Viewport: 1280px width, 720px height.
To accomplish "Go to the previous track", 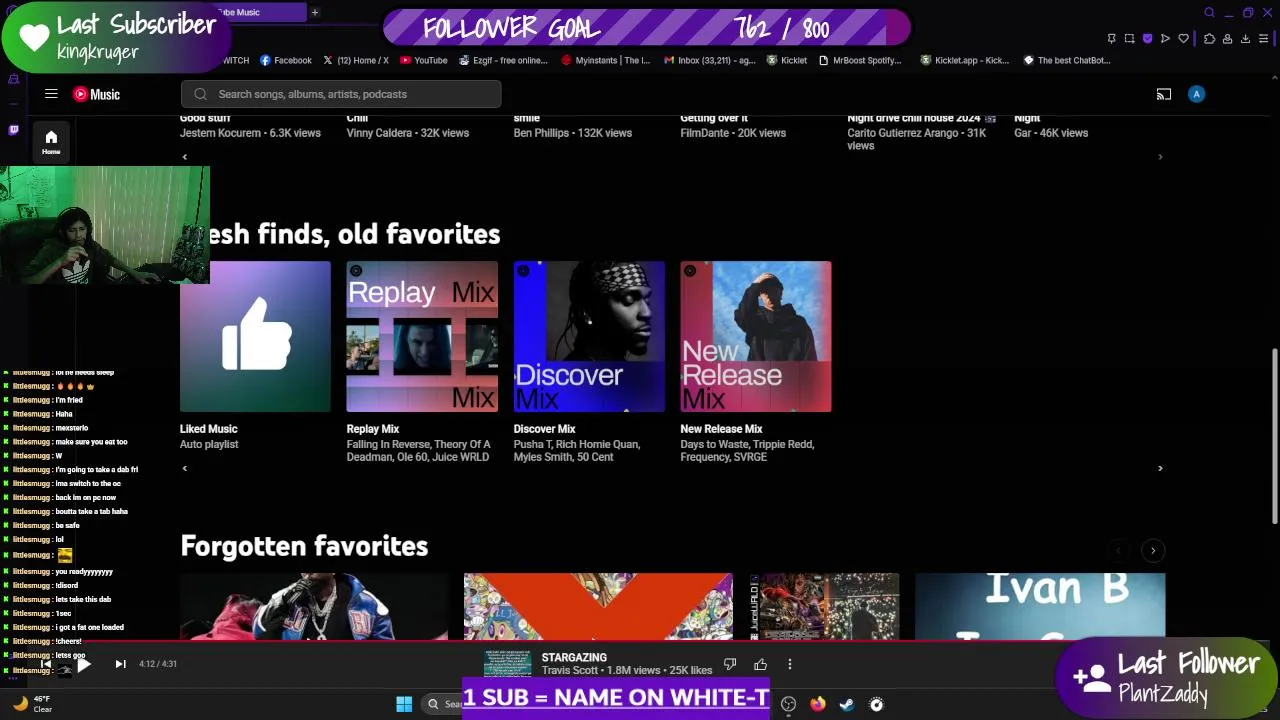I will (x=46, y=664).
